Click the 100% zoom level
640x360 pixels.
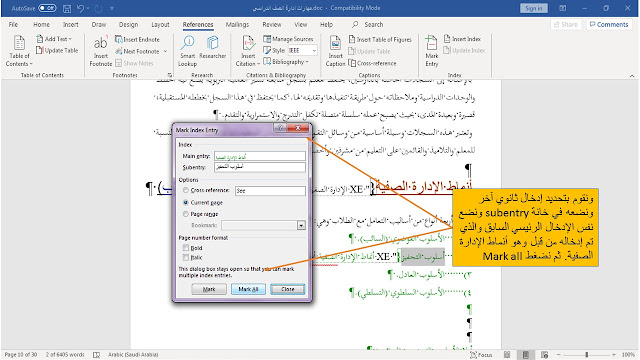628,355
